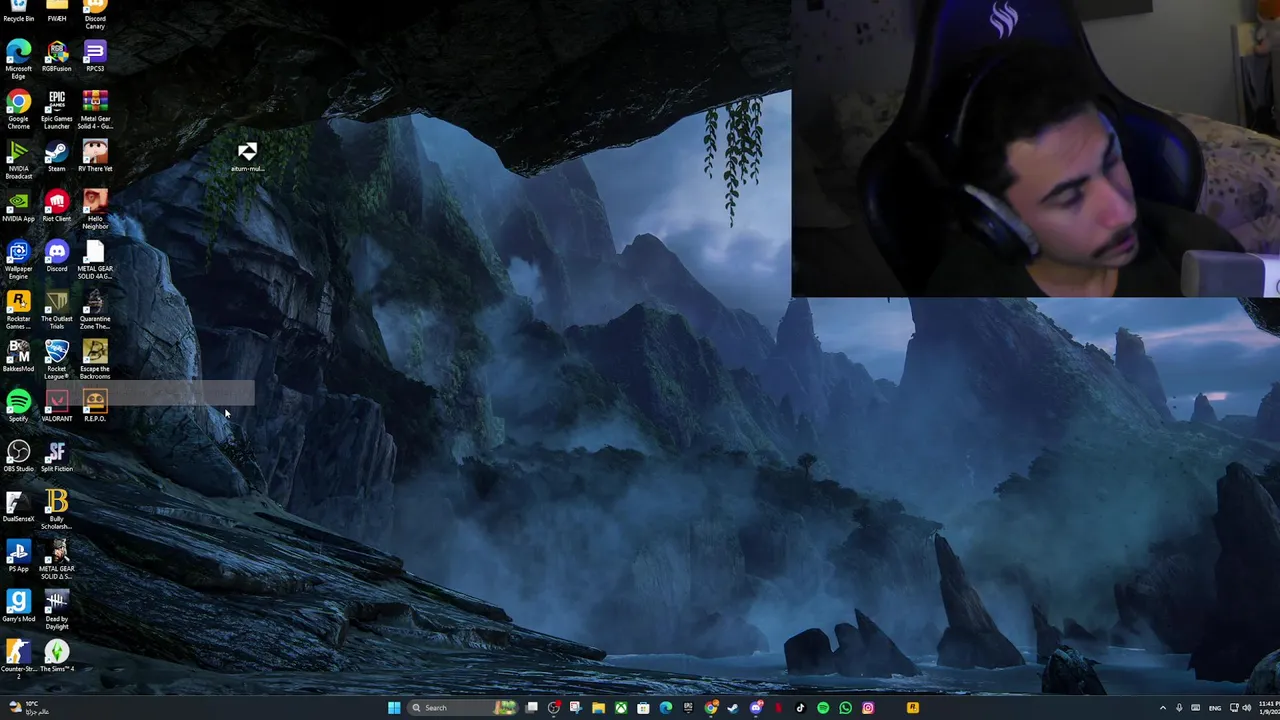
Task: Select the METAL GEAR SOLID 4 white file icon
Action: 95,259
